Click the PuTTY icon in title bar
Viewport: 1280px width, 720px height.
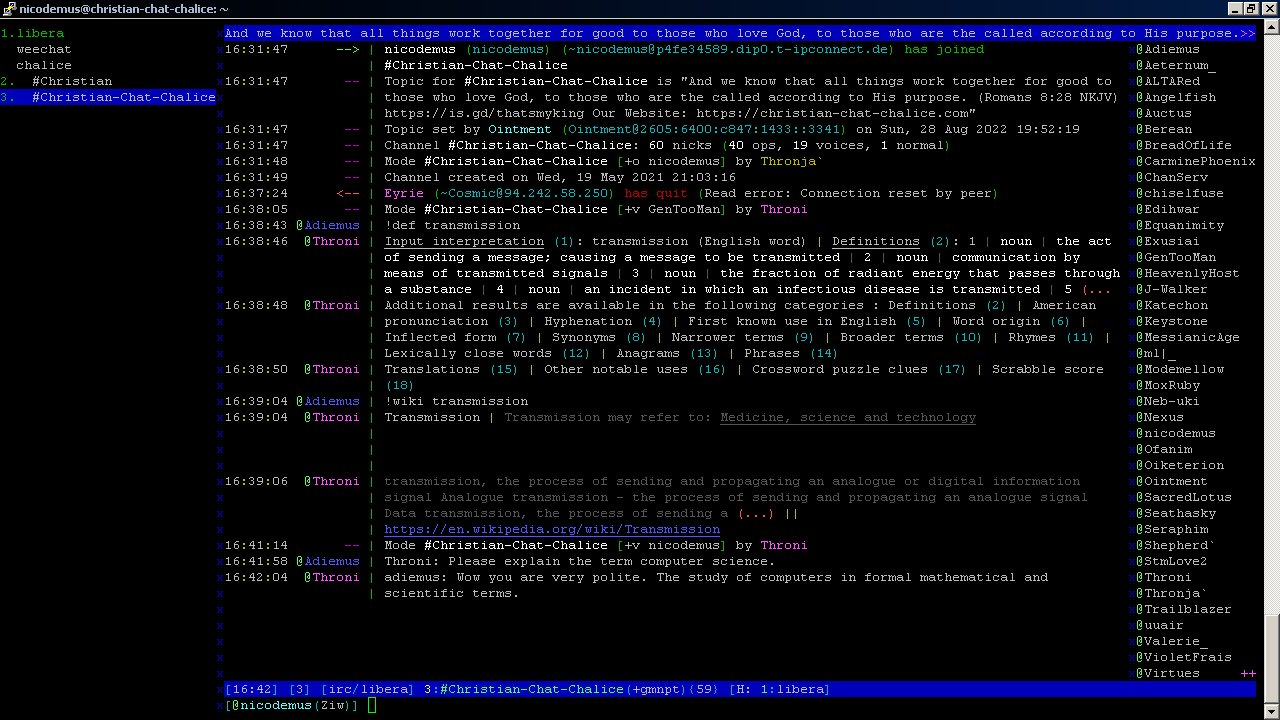9,8
